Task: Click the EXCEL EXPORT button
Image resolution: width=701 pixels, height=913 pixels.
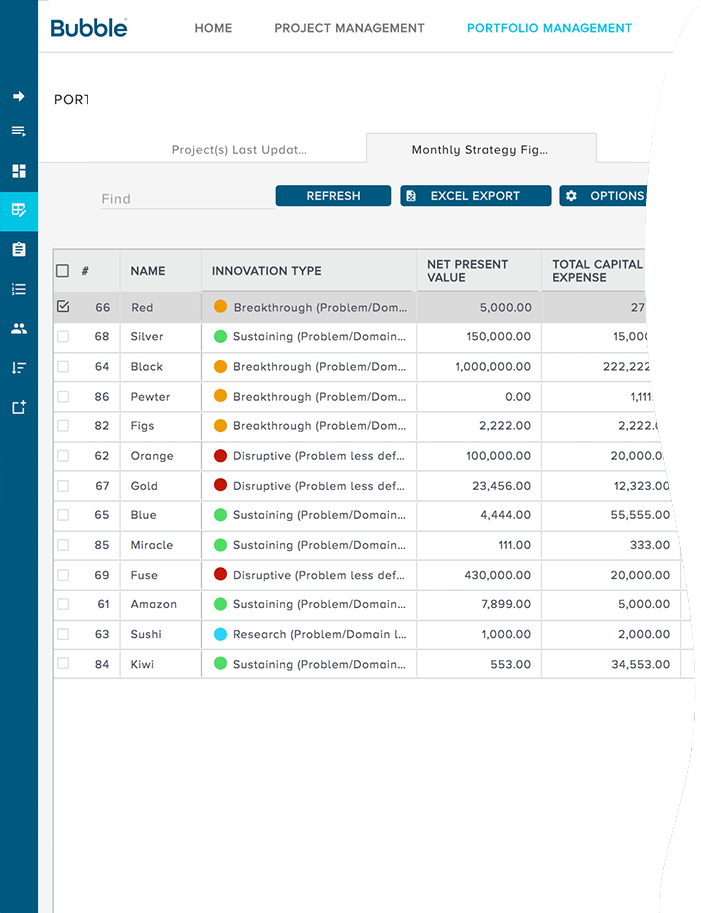Action: (476, 196)
